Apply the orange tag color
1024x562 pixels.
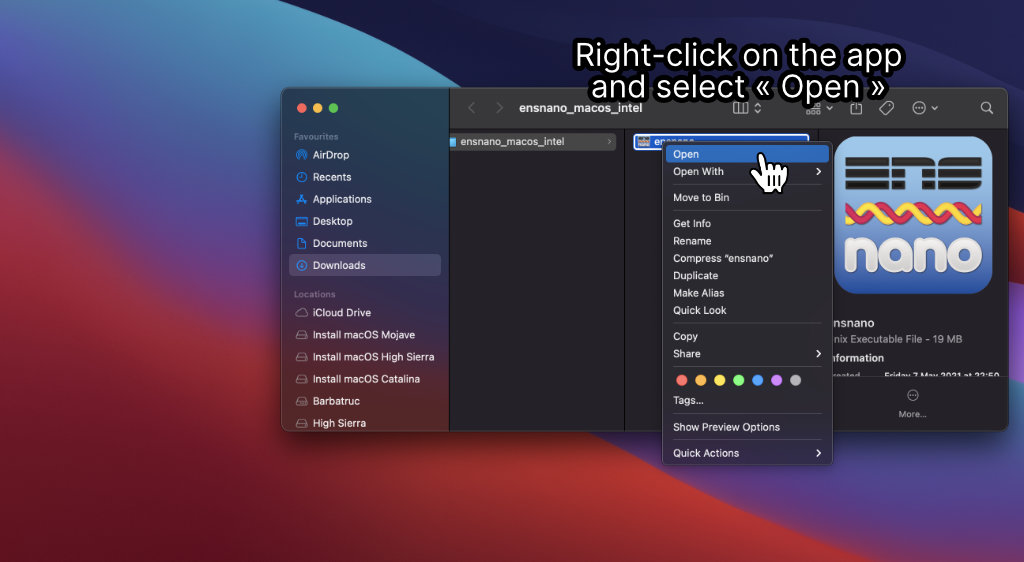[x=701, y=381]
